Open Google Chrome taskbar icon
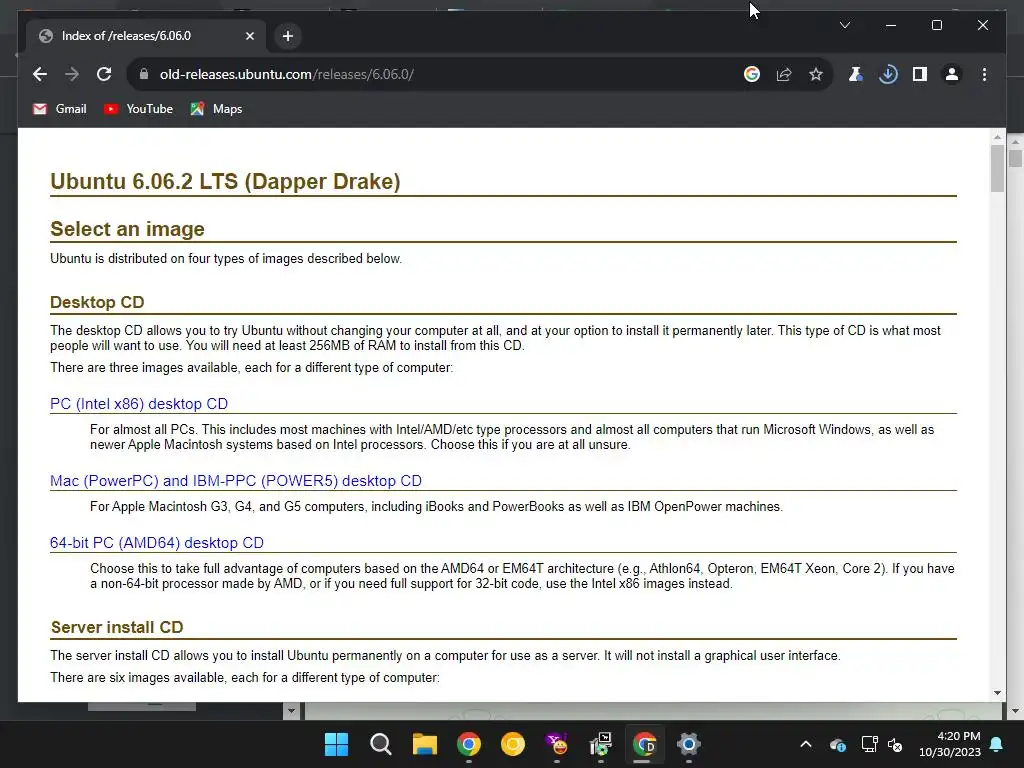The width and height of the screenshot is (1024, 768). click(x=469, y=744)
